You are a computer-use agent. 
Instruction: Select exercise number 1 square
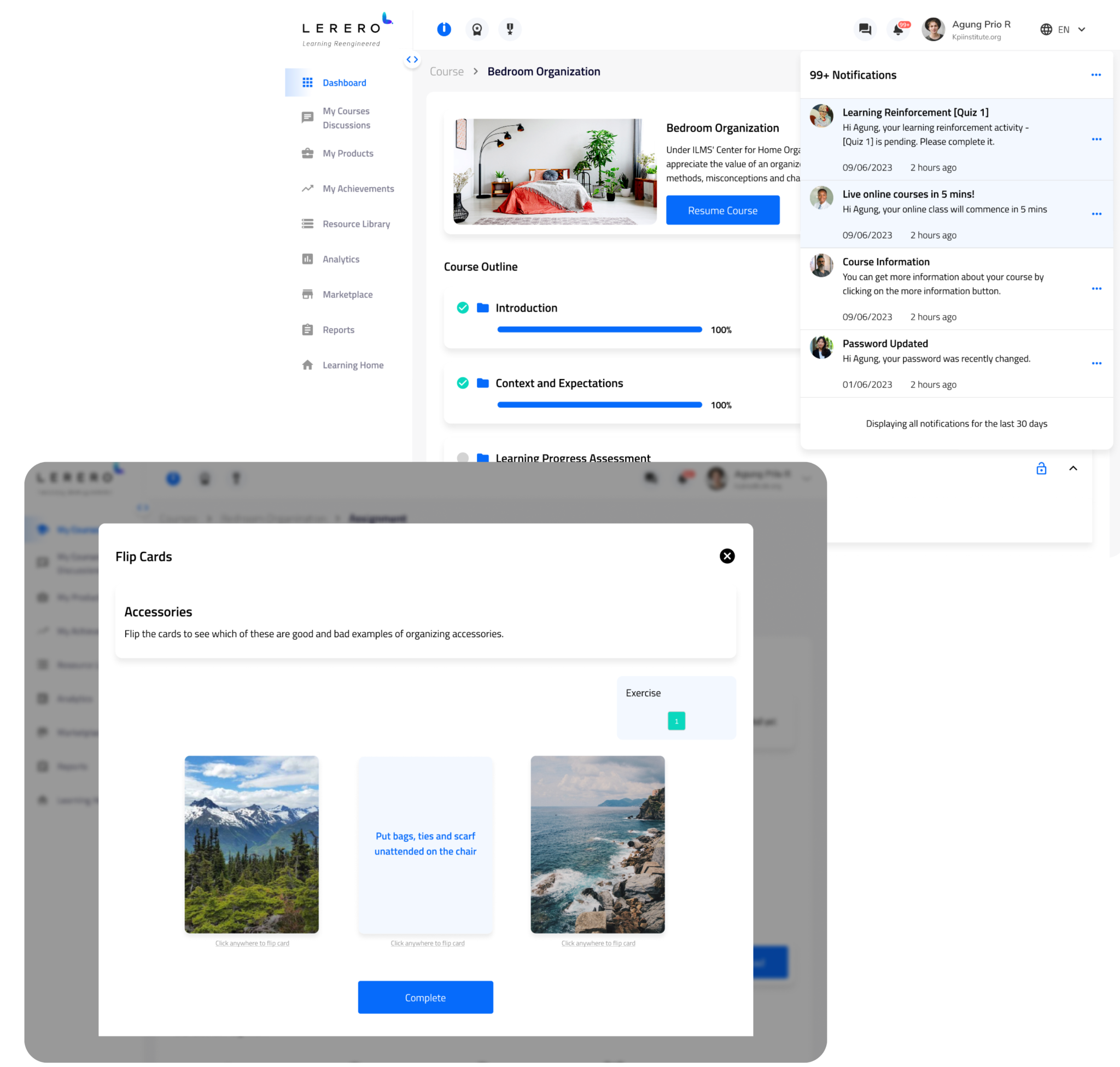point(676,721)
